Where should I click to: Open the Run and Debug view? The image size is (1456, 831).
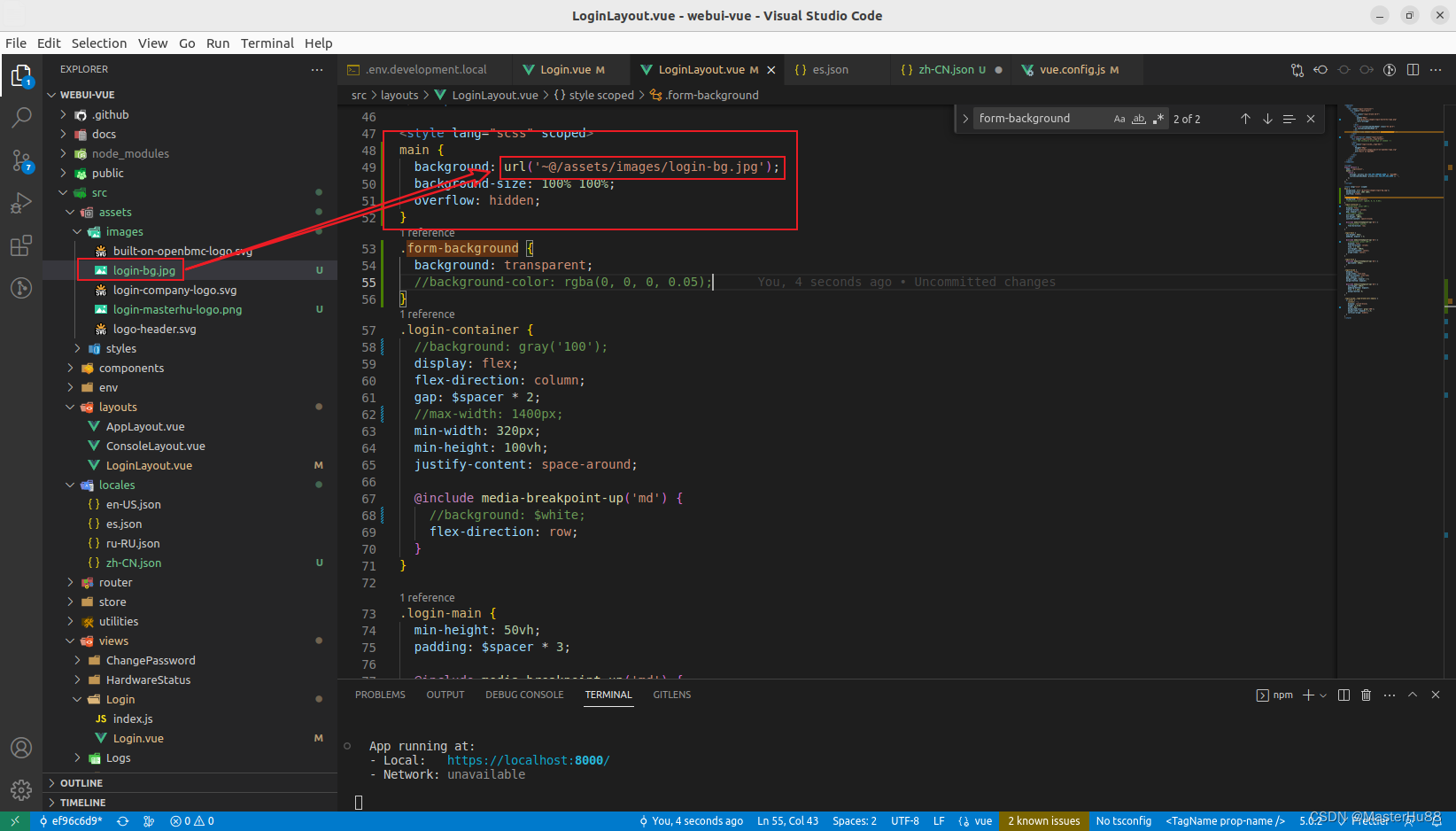coord(21,203)
